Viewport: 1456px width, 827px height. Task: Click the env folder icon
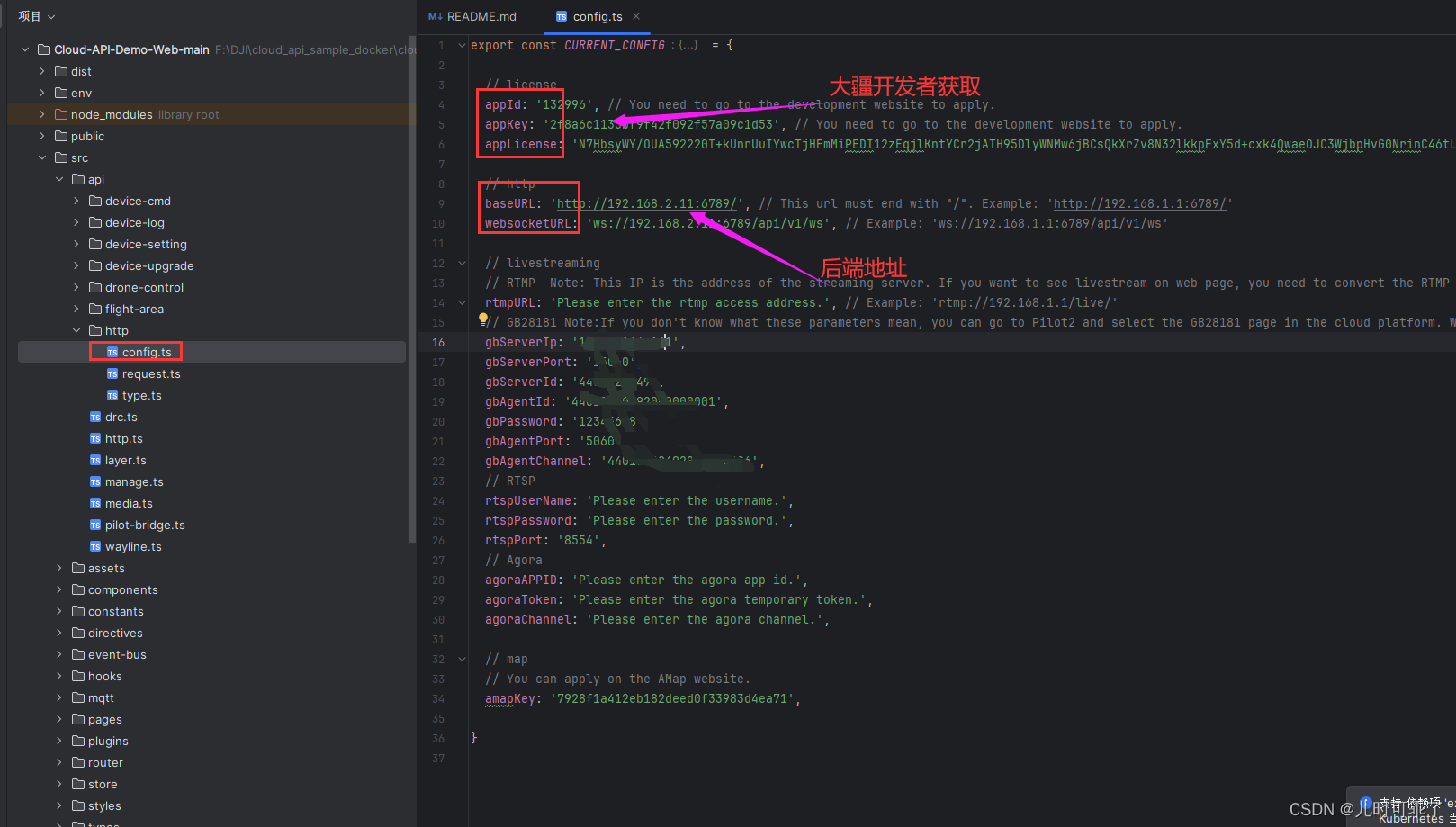[x=61, y=93]
